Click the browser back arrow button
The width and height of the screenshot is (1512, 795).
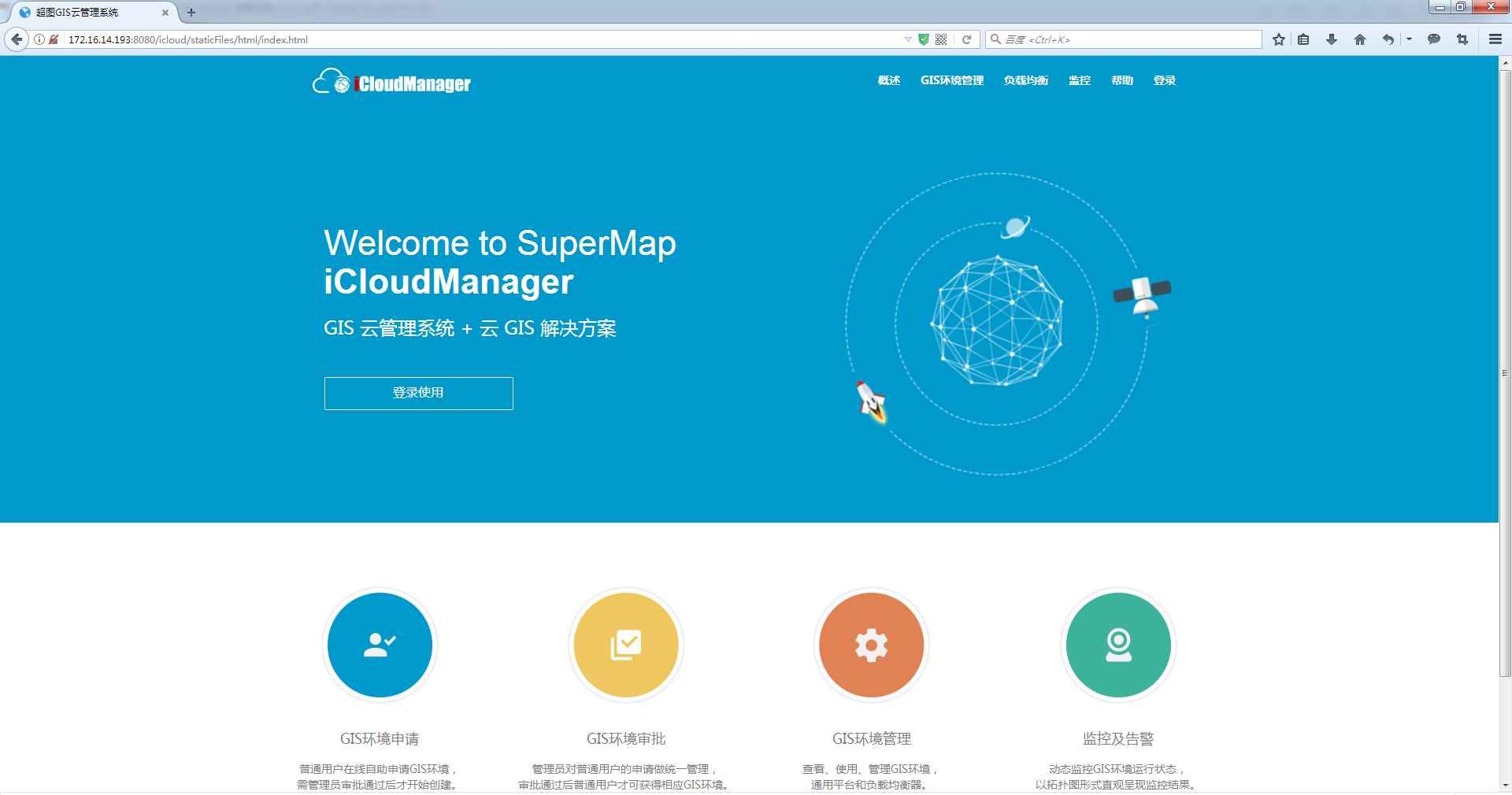[17, 39]
